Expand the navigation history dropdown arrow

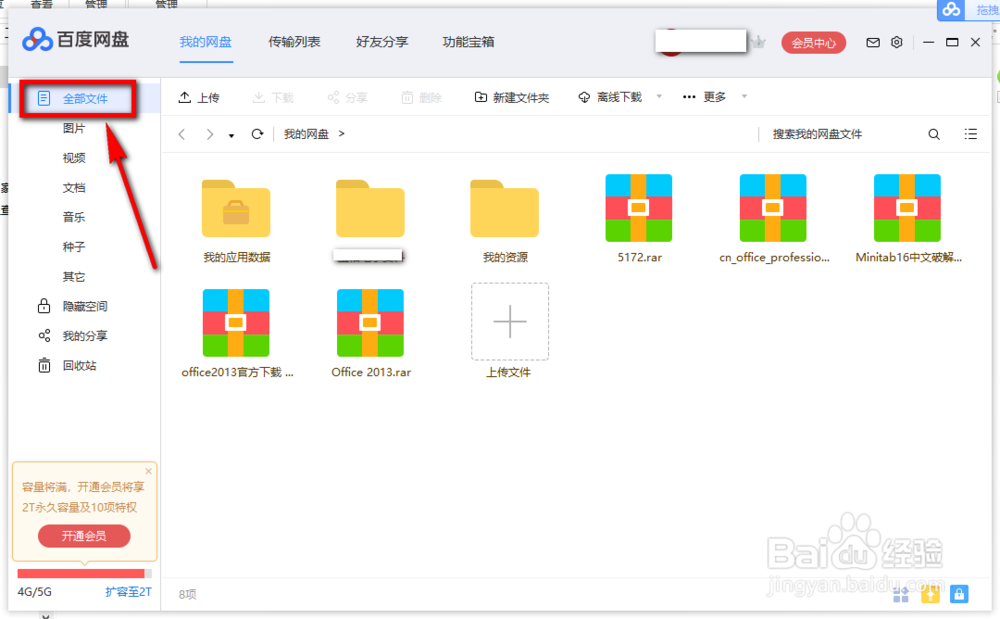[x=233, y=134]
